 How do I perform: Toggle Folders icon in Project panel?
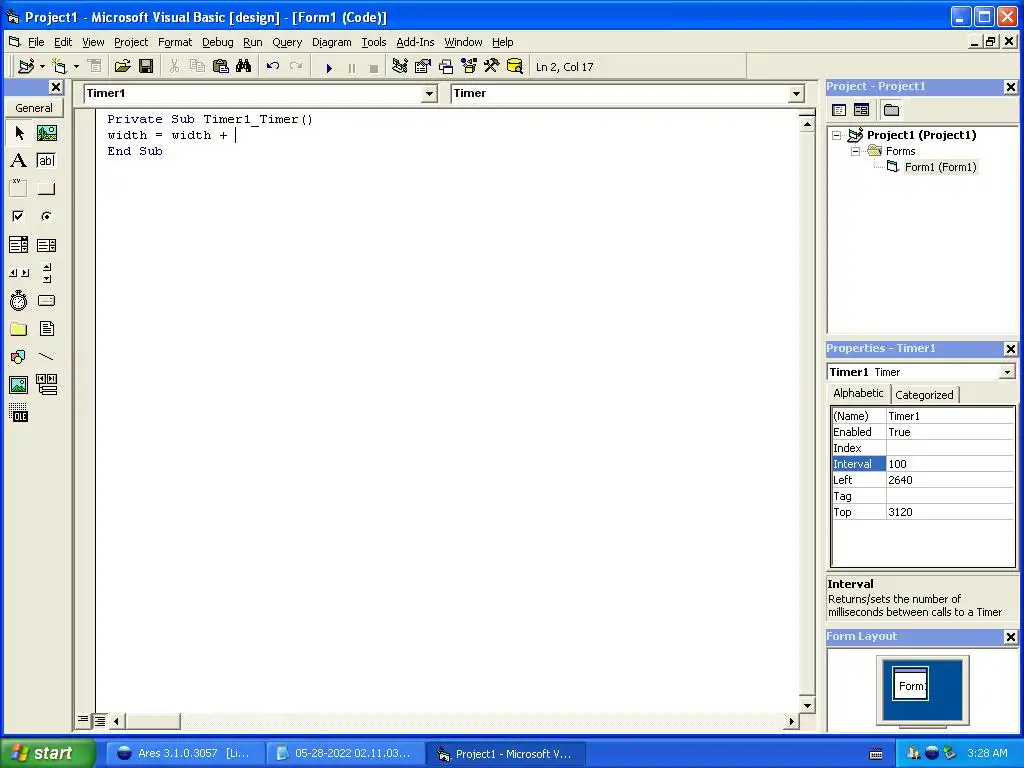891,110
